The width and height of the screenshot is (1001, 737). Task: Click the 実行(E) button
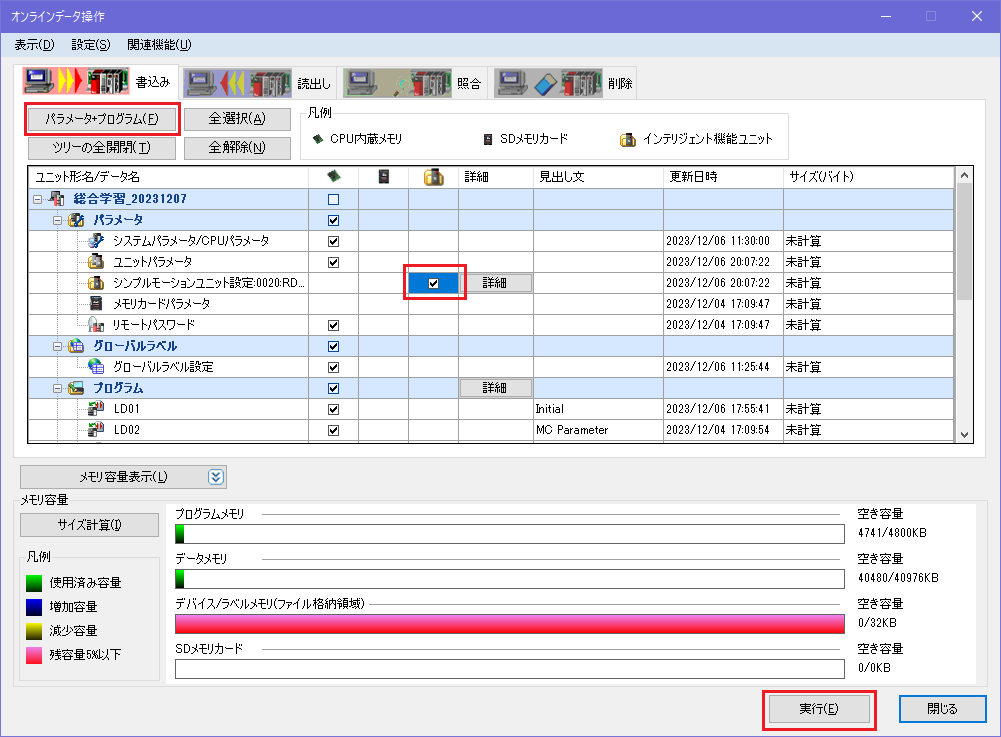818,707
